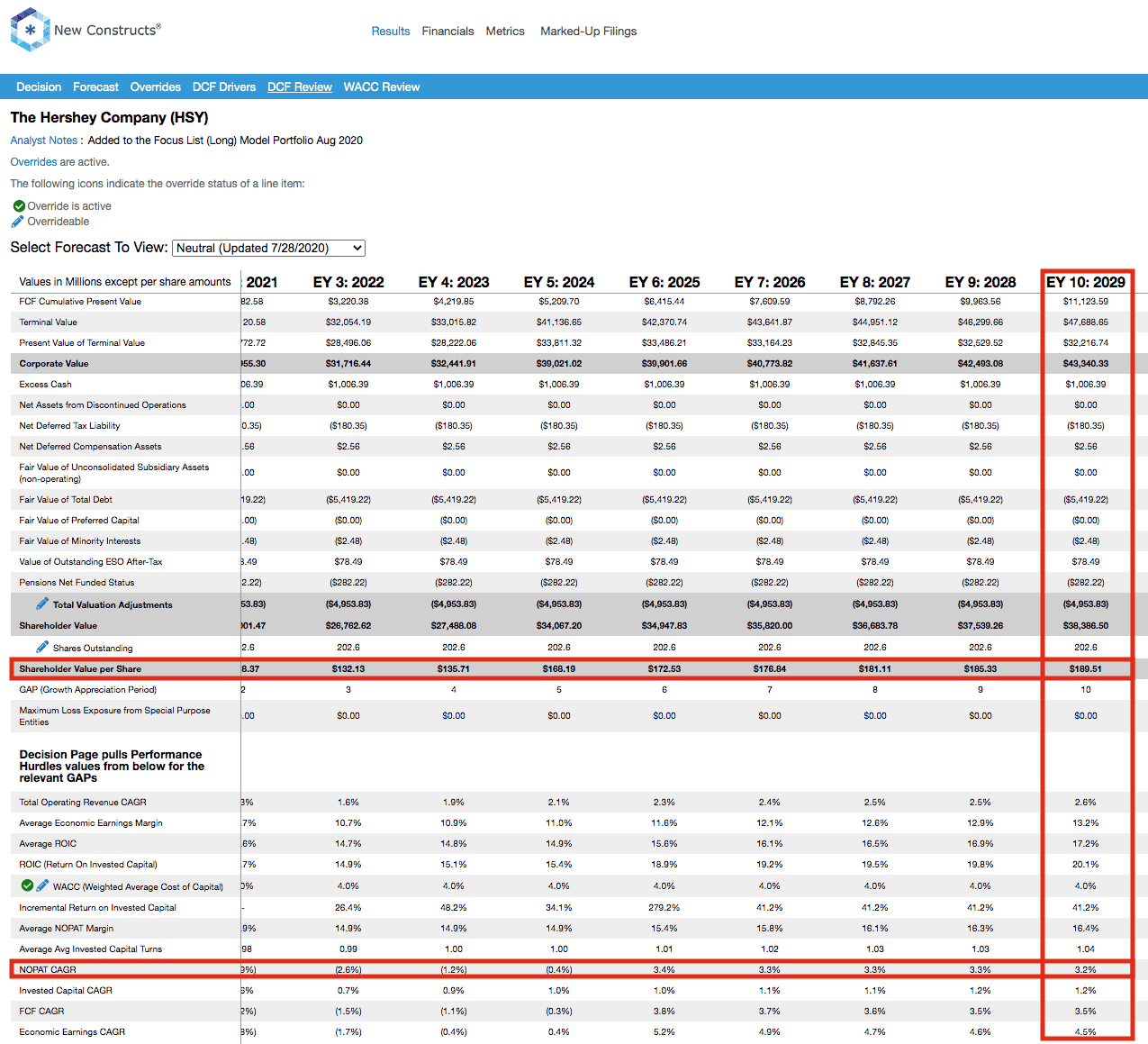Click the Pensions Net Funded Status label

tap(77, 583)
